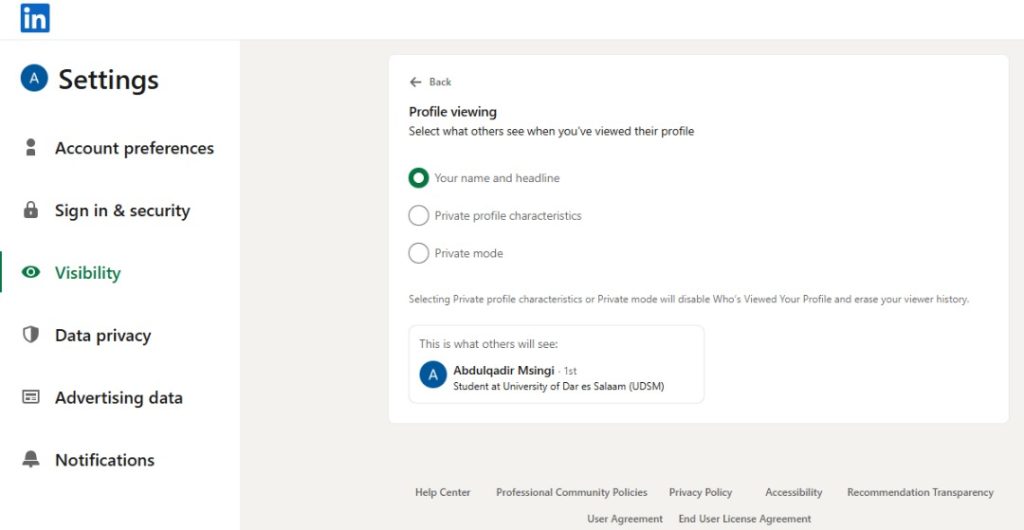
Task: Open the Help Center link
Action: click(x=442, y=492)
